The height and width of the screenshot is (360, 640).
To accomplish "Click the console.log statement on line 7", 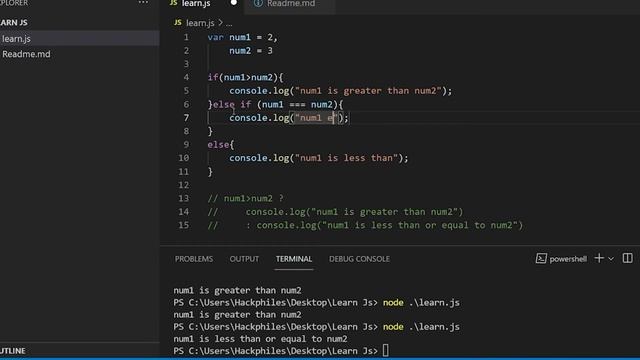I will (289, 118).
